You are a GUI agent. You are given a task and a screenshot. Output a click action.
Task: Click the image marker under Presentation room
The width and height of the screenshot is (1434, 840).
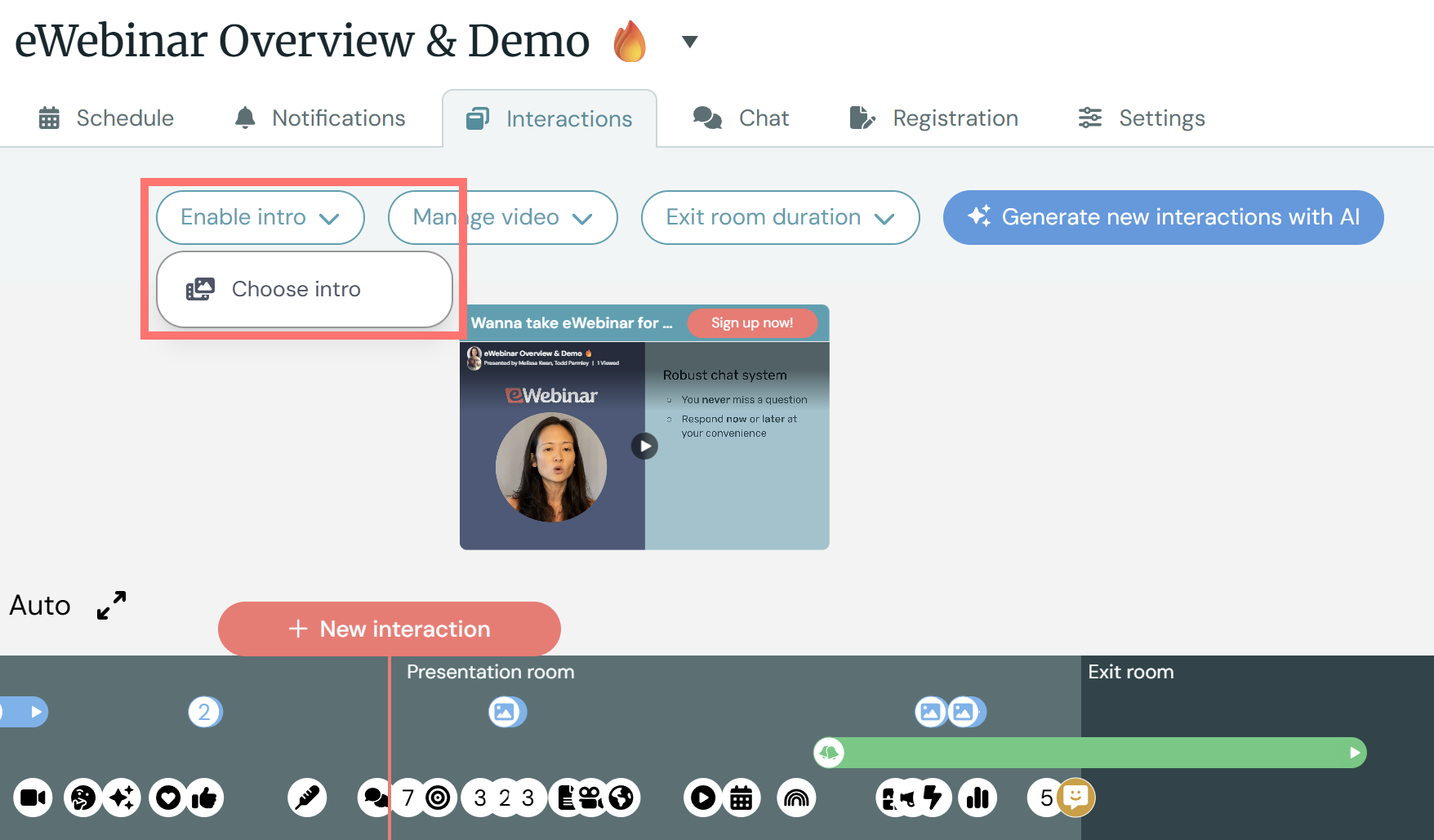tap(506, 712)
